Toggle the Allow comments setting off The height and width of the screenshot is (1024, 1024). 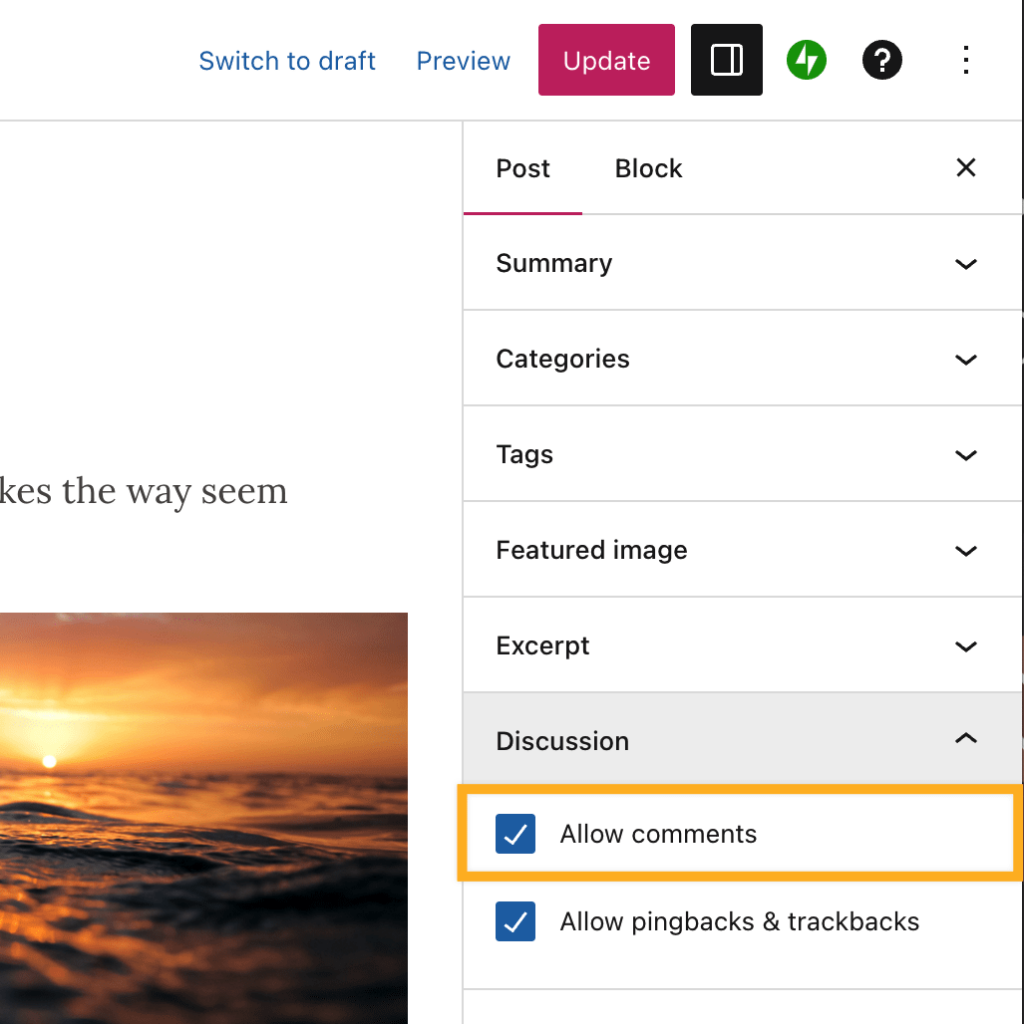(514, 834)
